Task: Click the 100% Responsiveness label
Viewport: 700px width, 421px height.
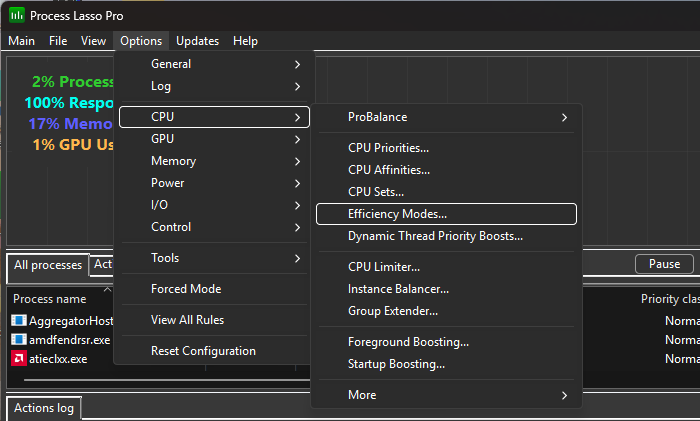Action: tap(69, 103)
